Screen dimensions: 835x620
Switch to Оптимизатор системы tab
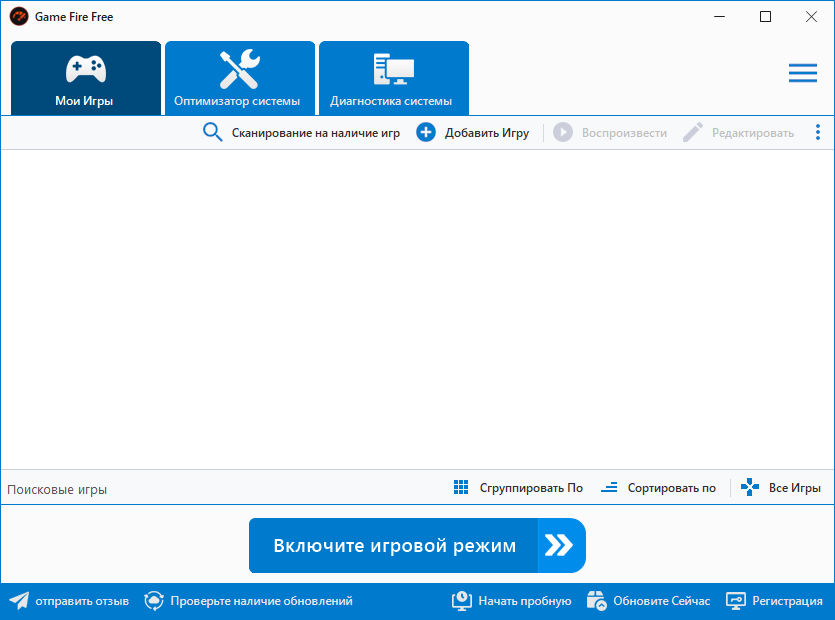240,78
